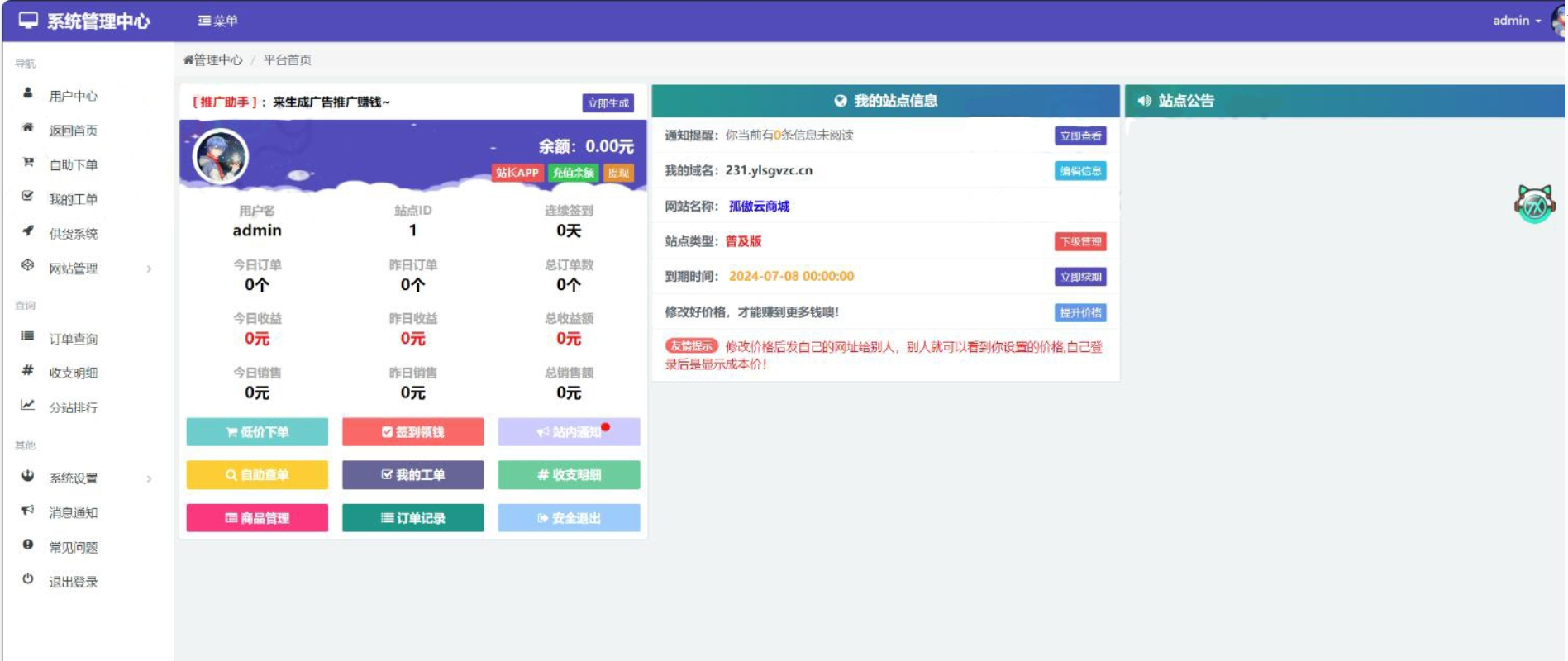1568x661 pixels.
Task: Open the admin account dropdown
Action: (x=1516, y=21)
